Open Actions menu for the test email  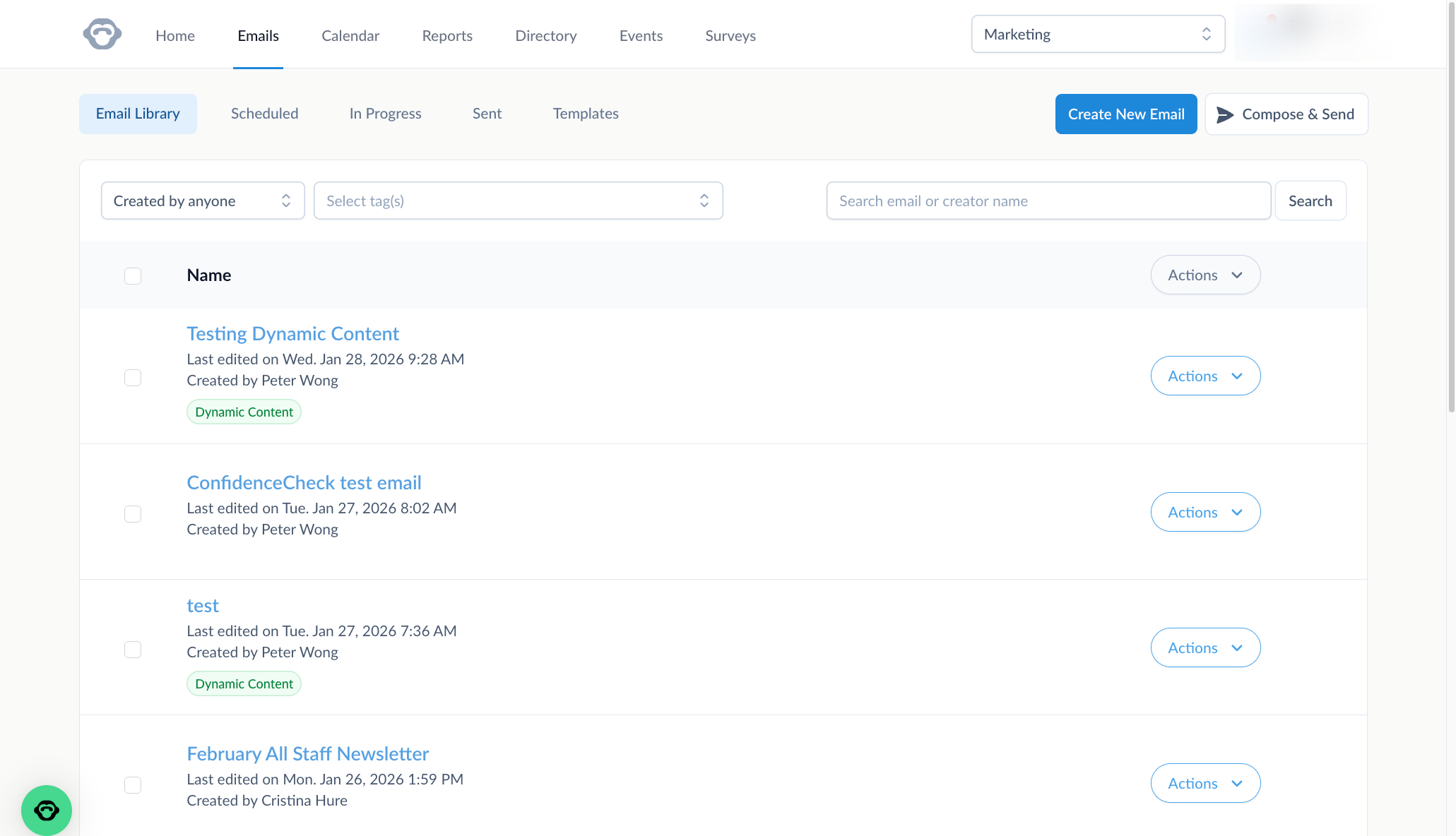[1205, 648]
